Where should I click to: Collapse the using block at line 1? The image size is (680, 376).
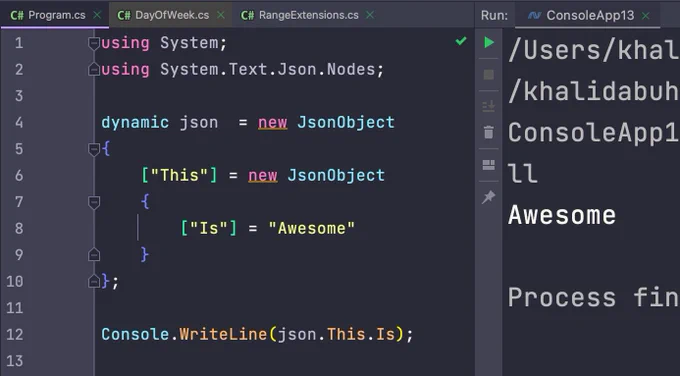point(94,43)
